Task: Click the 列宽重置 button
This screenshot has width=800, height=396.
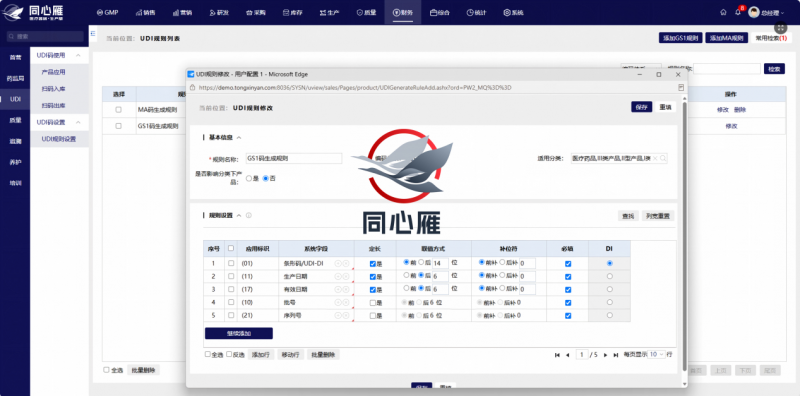Action: point(658,216)
